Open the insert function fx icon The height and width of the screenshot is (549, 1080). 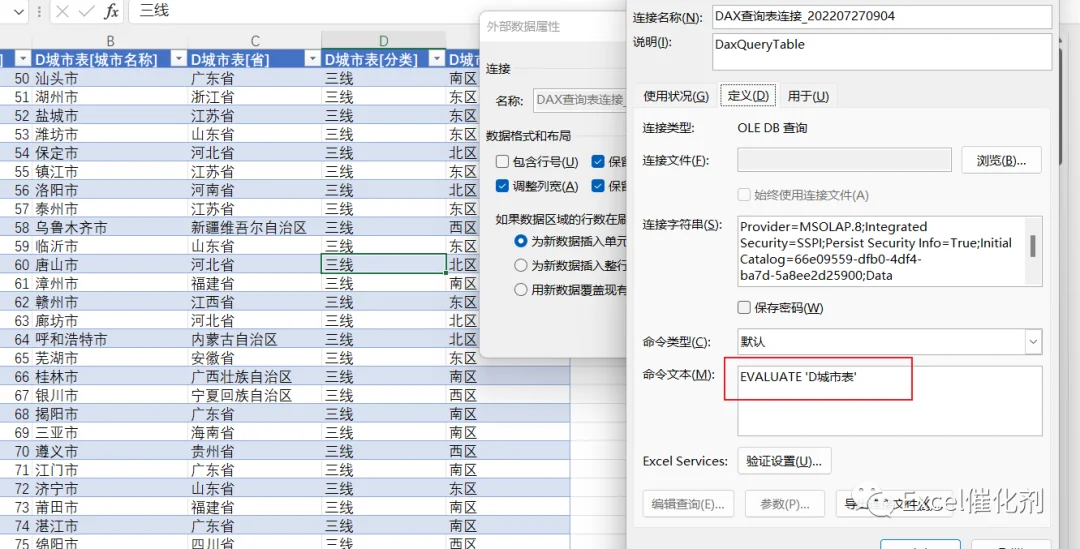pos(111,11)
